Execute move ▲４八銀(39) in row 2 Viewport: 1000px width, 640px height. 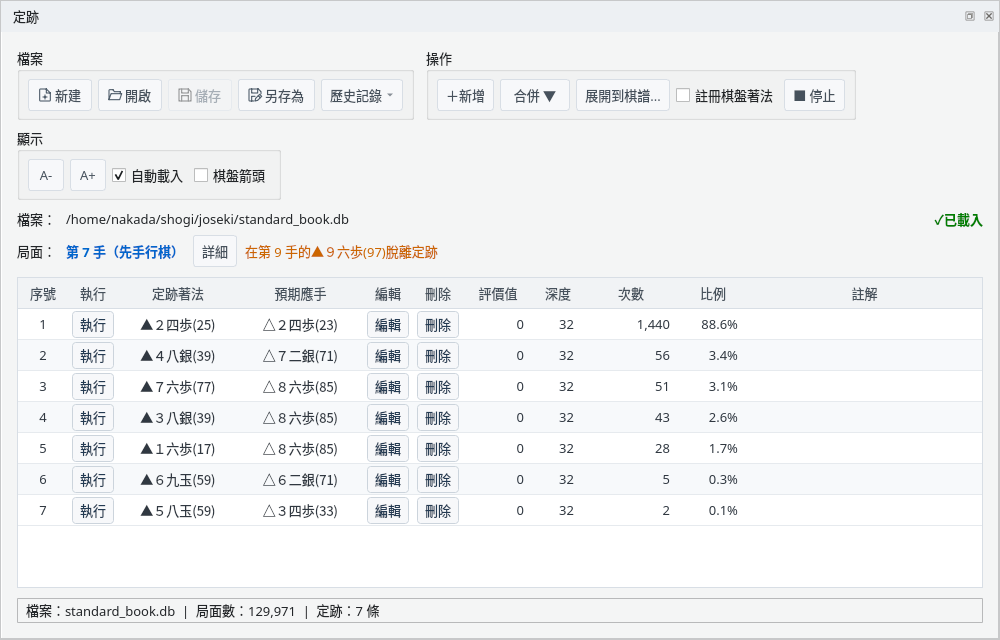tap(93, 356)
